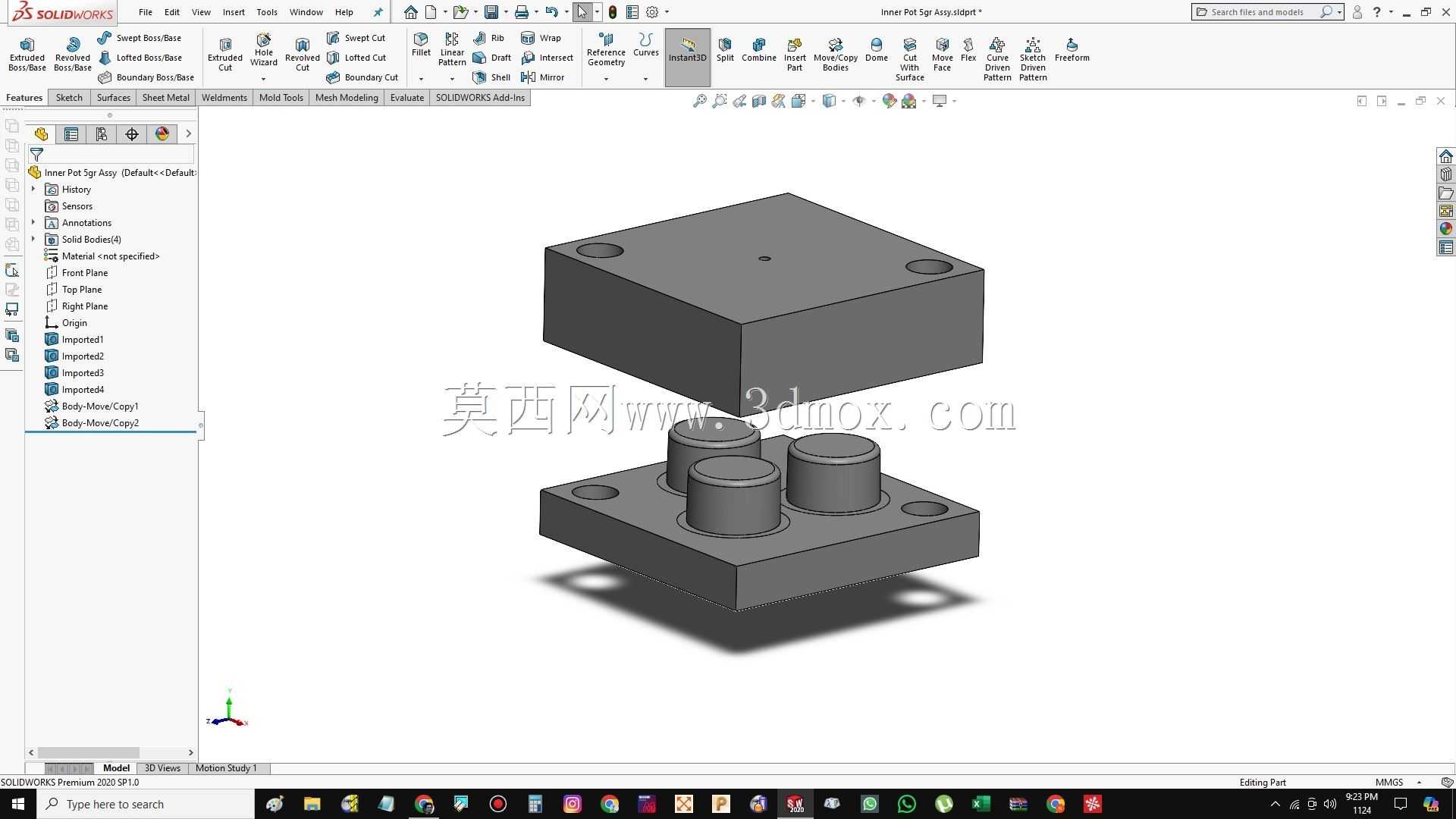Use the Mirror feature tool

(x=543, y=77)
